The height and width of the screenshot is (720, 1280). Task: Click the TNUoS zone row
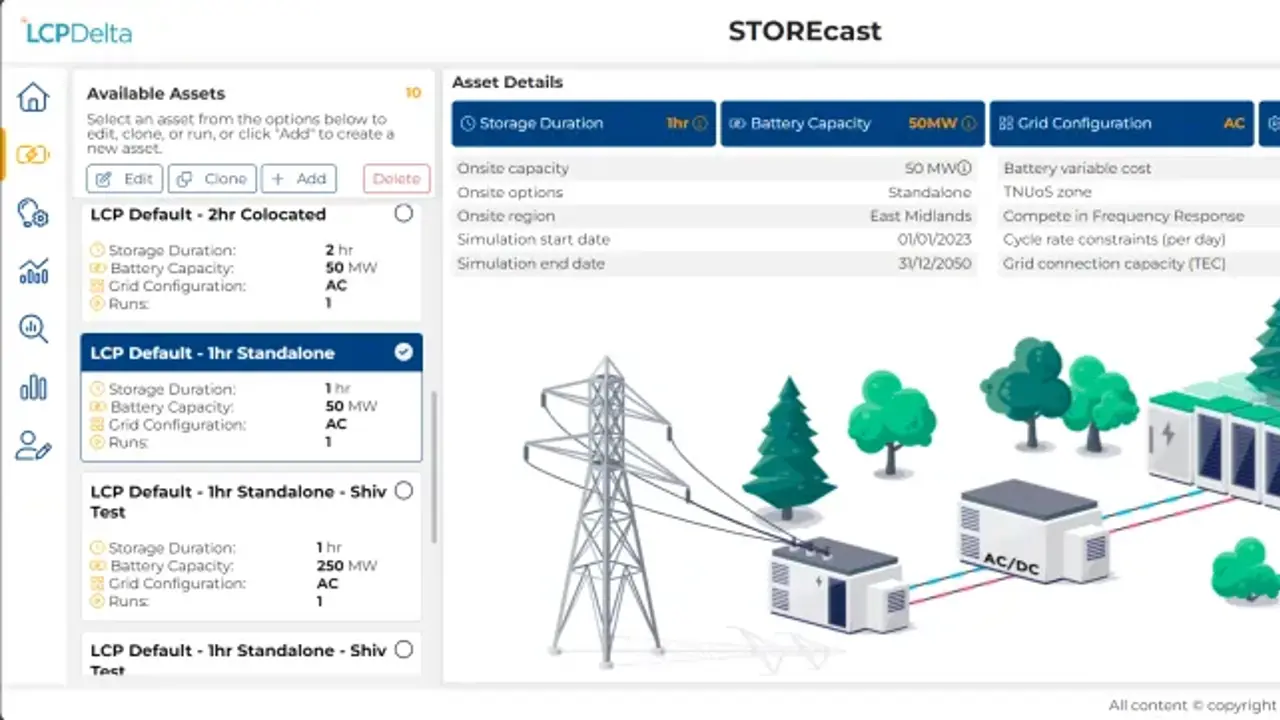(x=1139, y=192)
